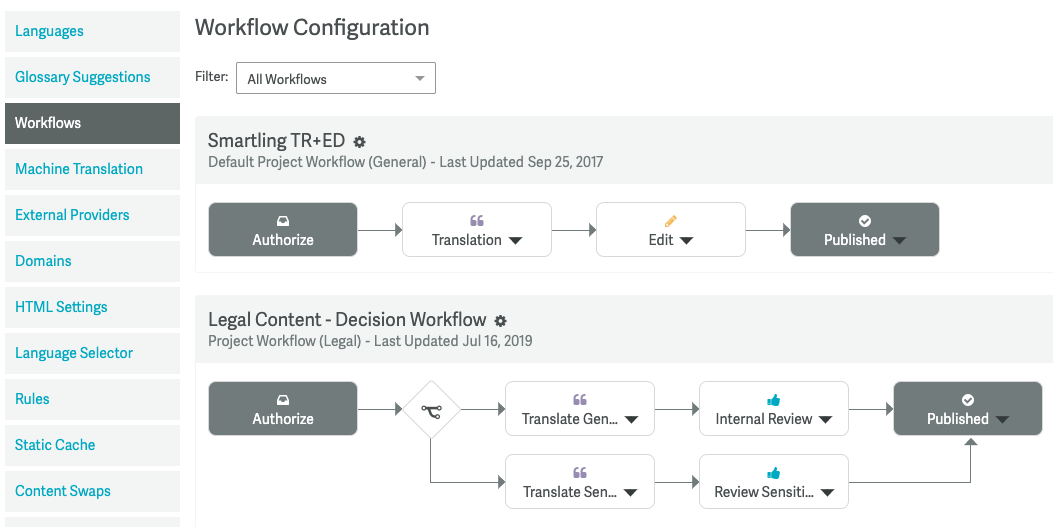Select External Providers from sidebar

point(72,215)
